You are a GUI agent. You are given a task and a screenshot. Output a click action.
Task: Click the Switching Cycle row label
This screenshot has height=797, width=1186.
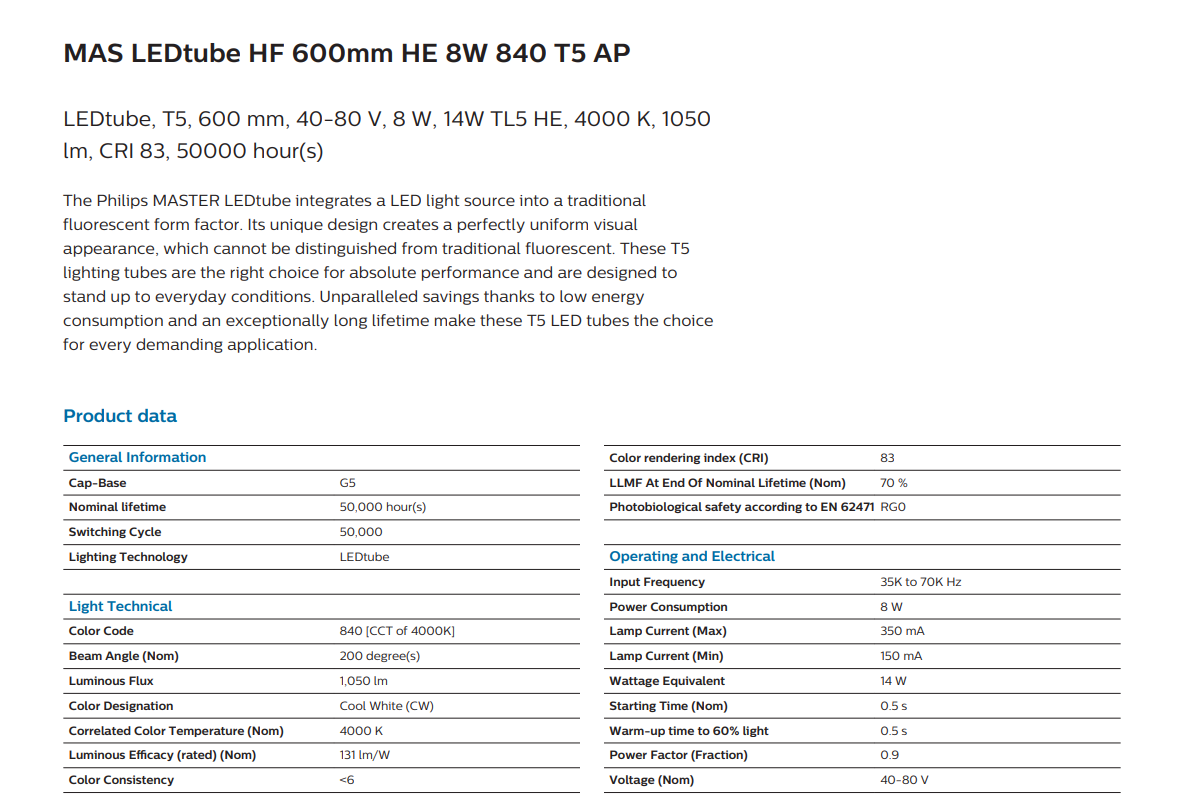[x=114, y=532]
